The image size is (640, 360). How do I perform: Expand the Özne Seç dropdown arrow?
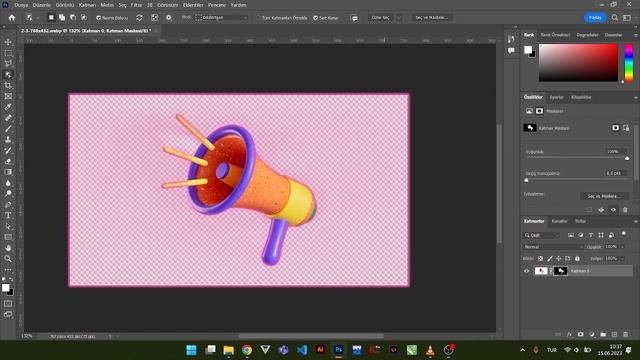399,18
